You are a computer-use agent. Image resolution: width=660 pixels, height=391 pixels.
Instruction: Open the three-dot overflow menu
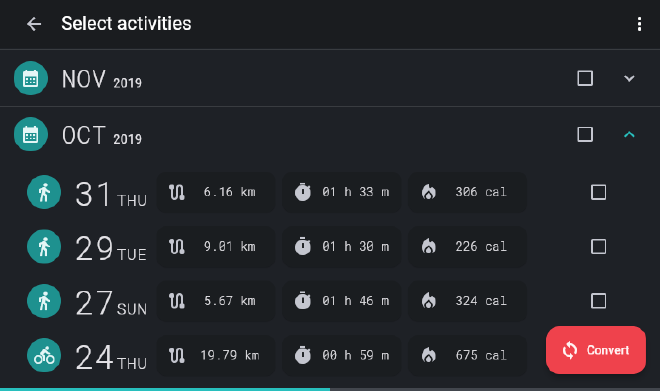639,24
